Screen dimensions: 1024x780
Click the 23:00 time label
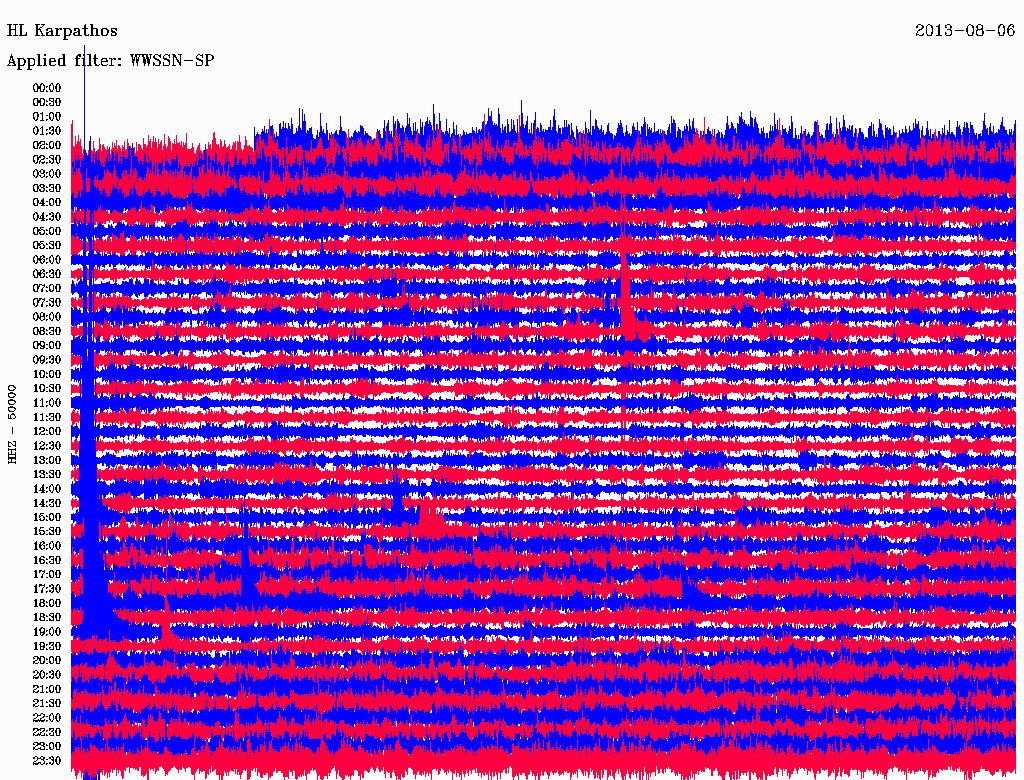[47, 747]
